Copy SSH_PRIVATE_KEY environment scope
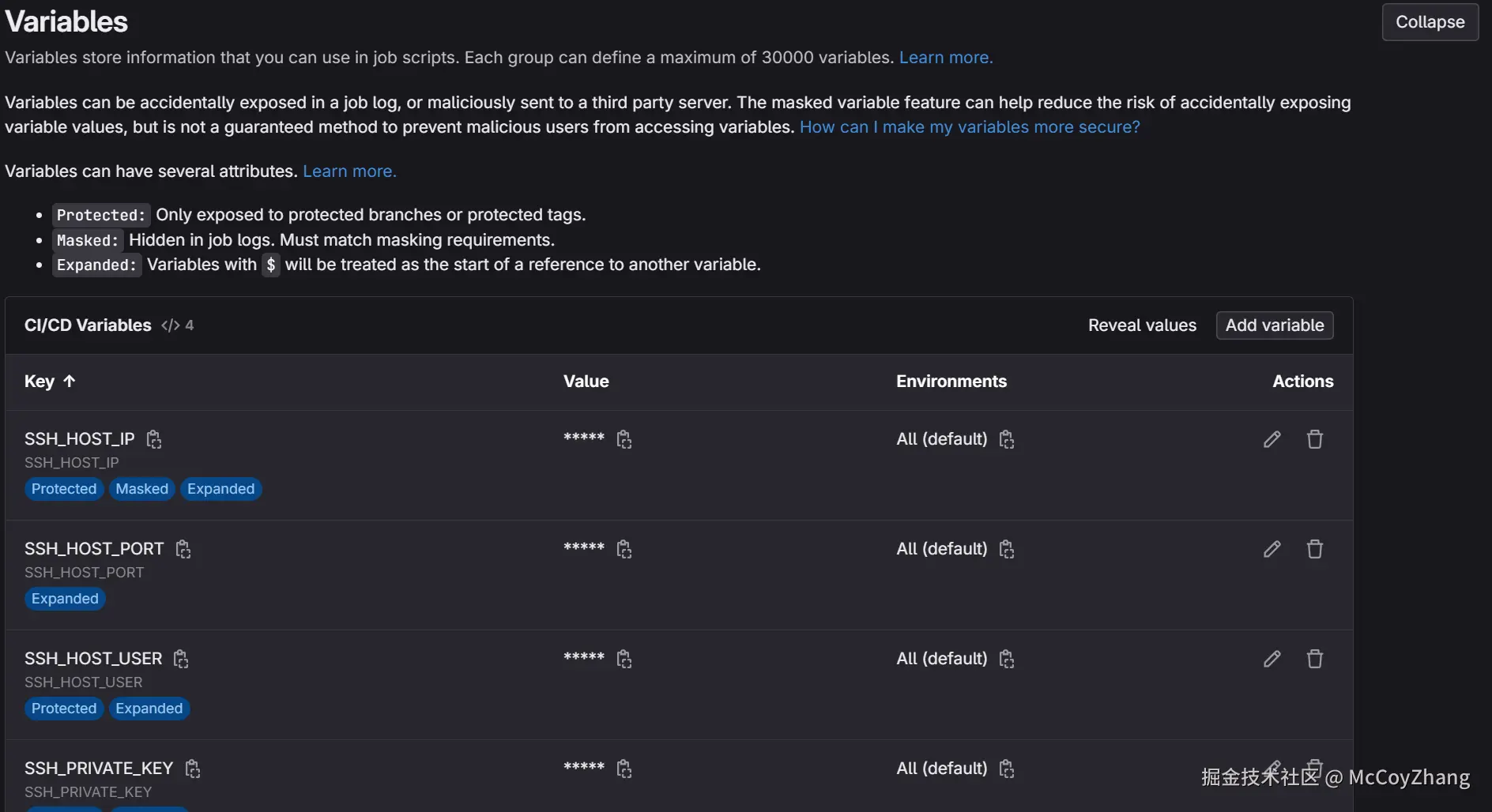This screenshot has height=812, width=1492. 1007,769
